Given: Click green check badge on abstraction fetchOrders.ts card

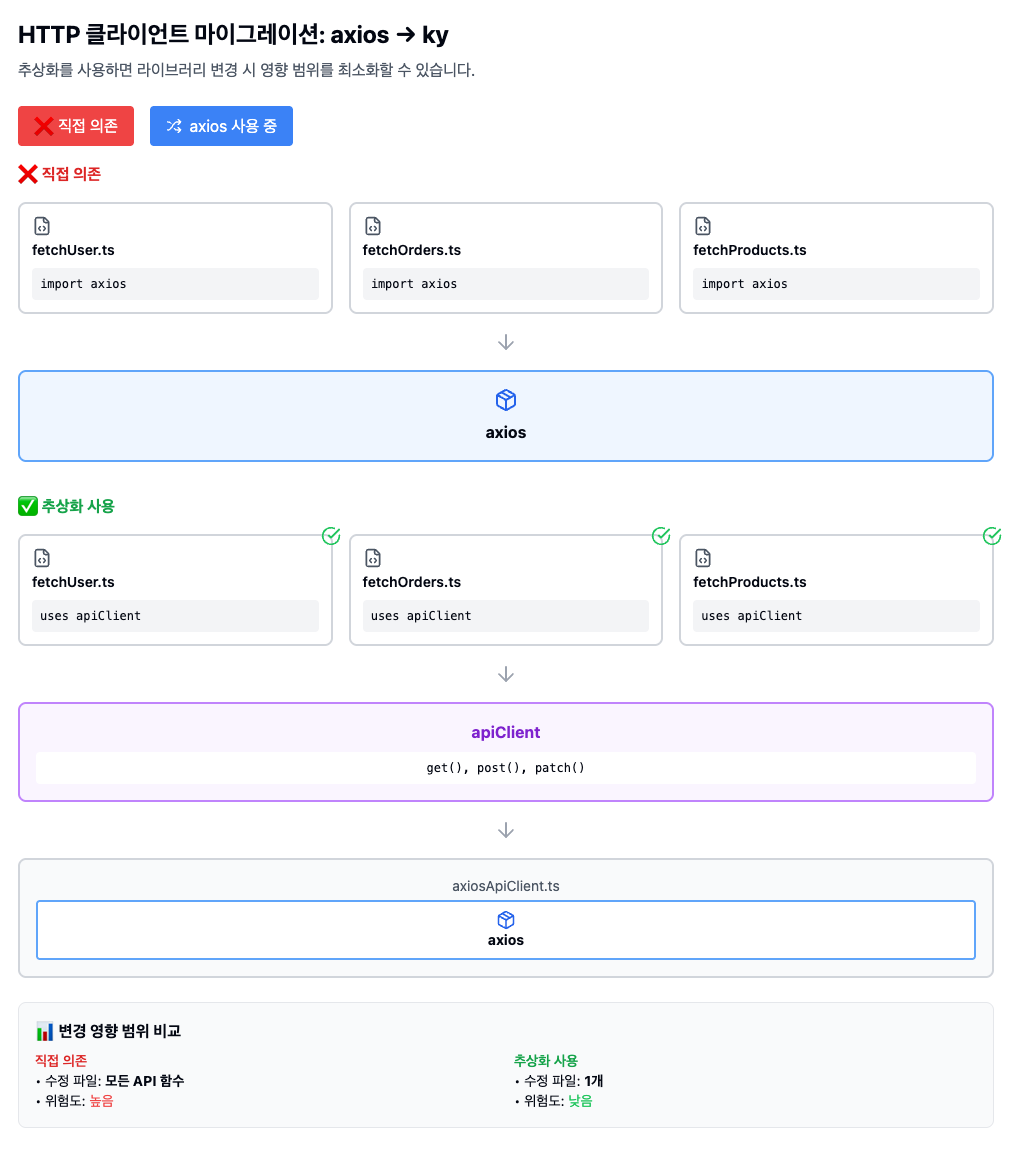Looking at the screenshot, I should click(x=662, y=536).
